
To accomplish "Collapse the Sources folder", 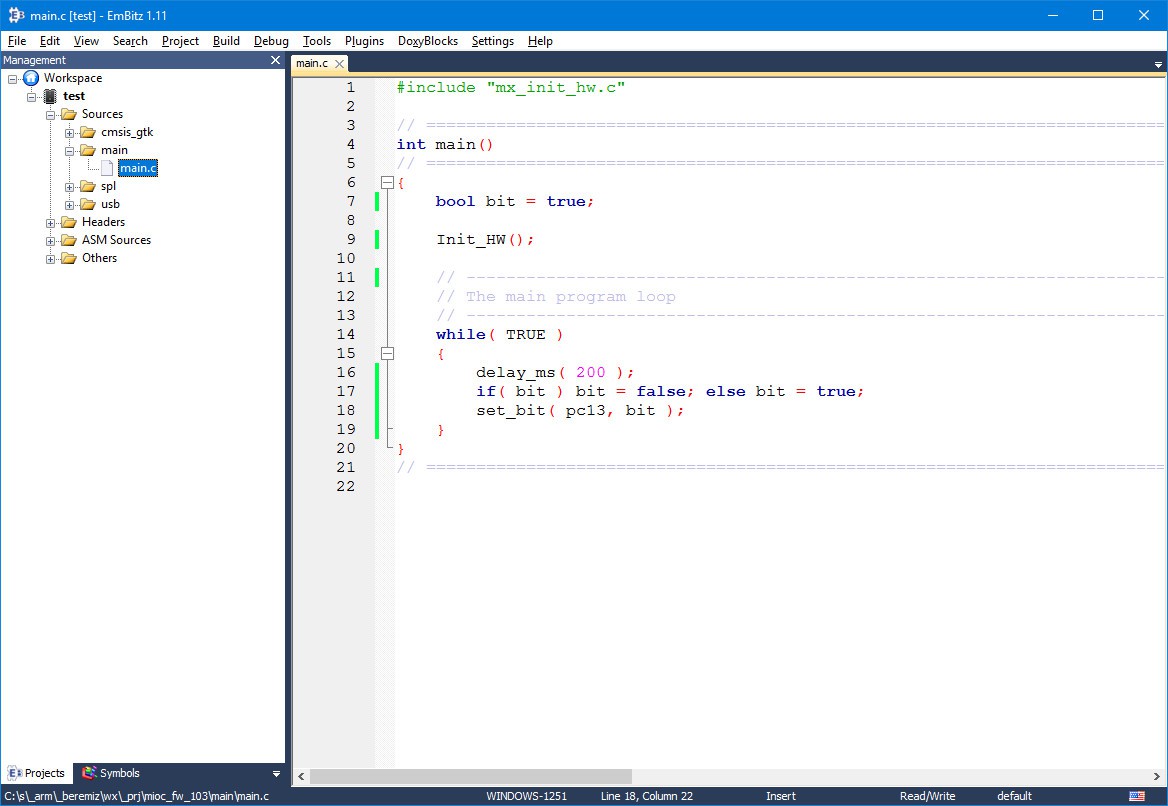I will pos(51,115).
